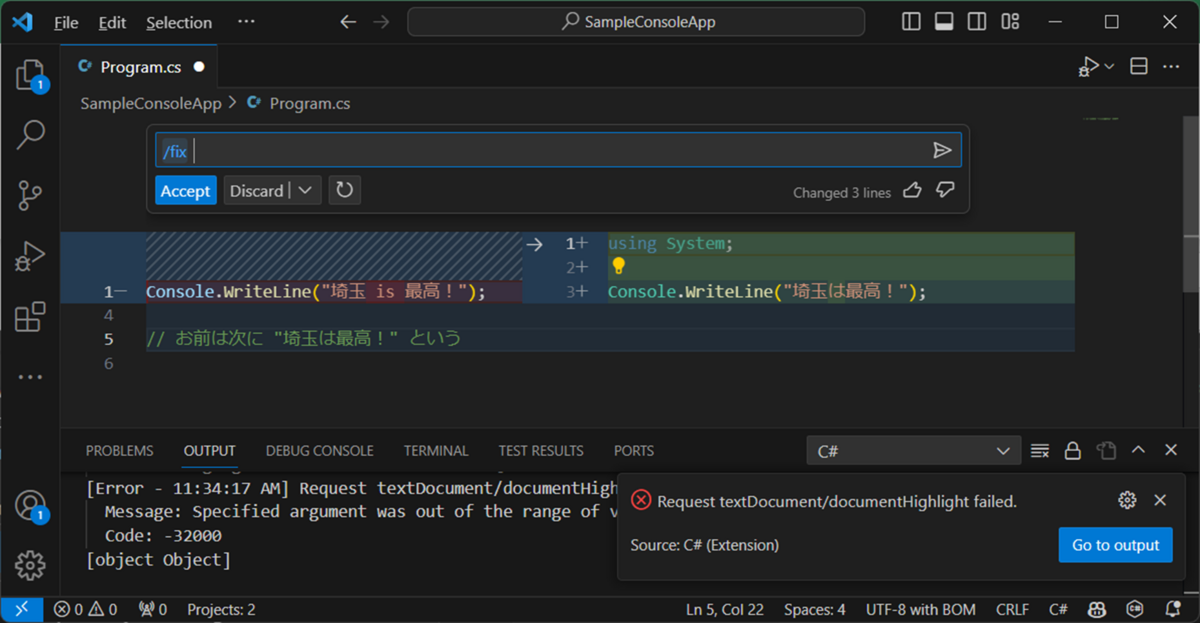Viewport: 1200px width, 623px height.
Task: Mark the suggestion helpful with thumbs up
Action: pyautogui.click(x=912, y=190)
